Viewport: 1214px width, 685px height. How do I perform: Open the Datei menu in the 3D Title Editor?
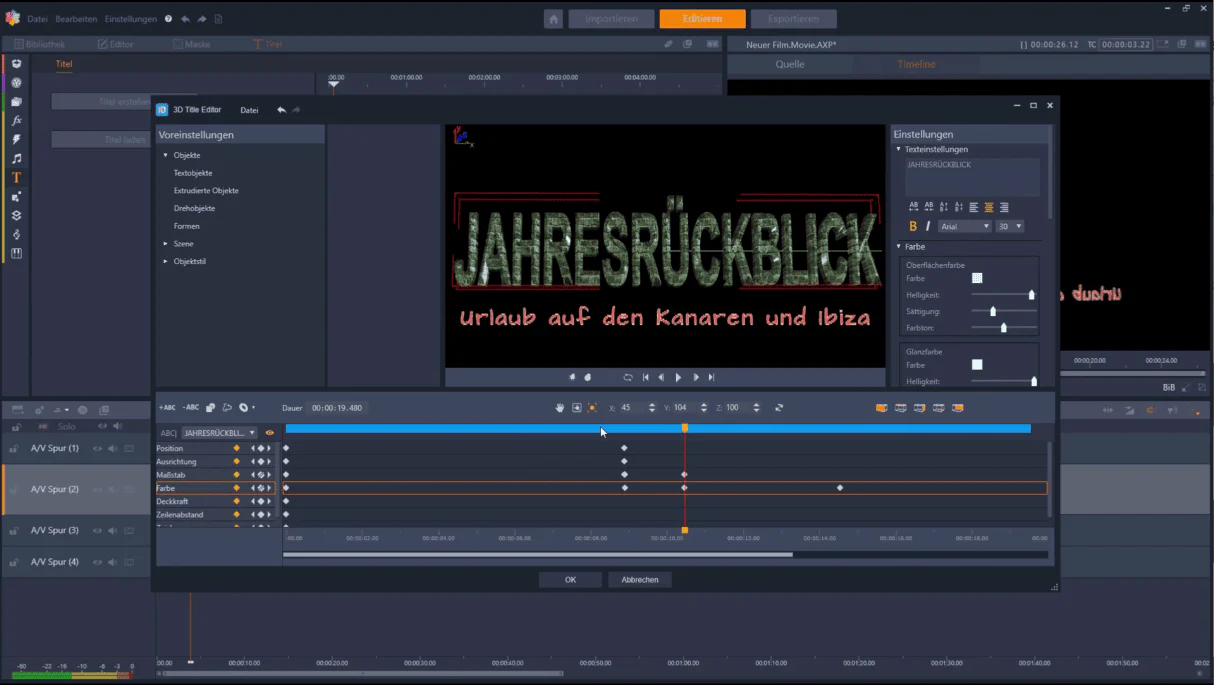249,110
